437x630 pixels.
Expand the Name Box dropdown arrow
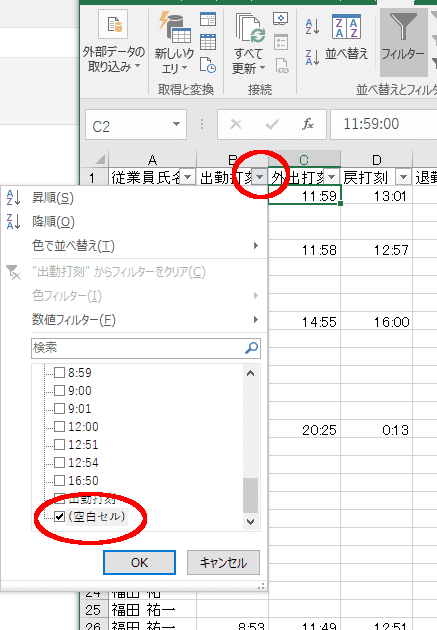coord(176,124)
